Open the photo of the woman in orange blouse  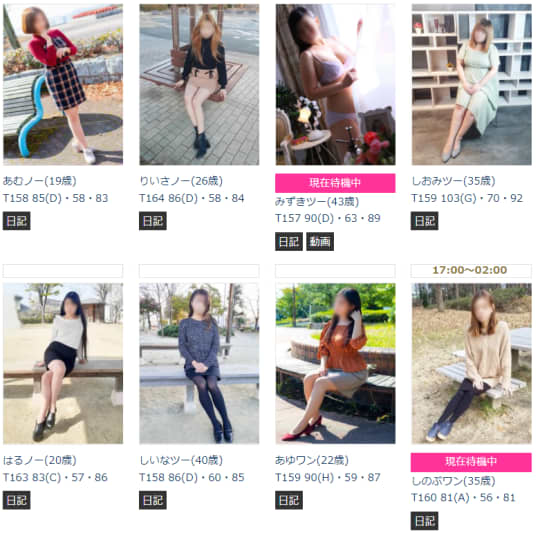coord(335,364)
